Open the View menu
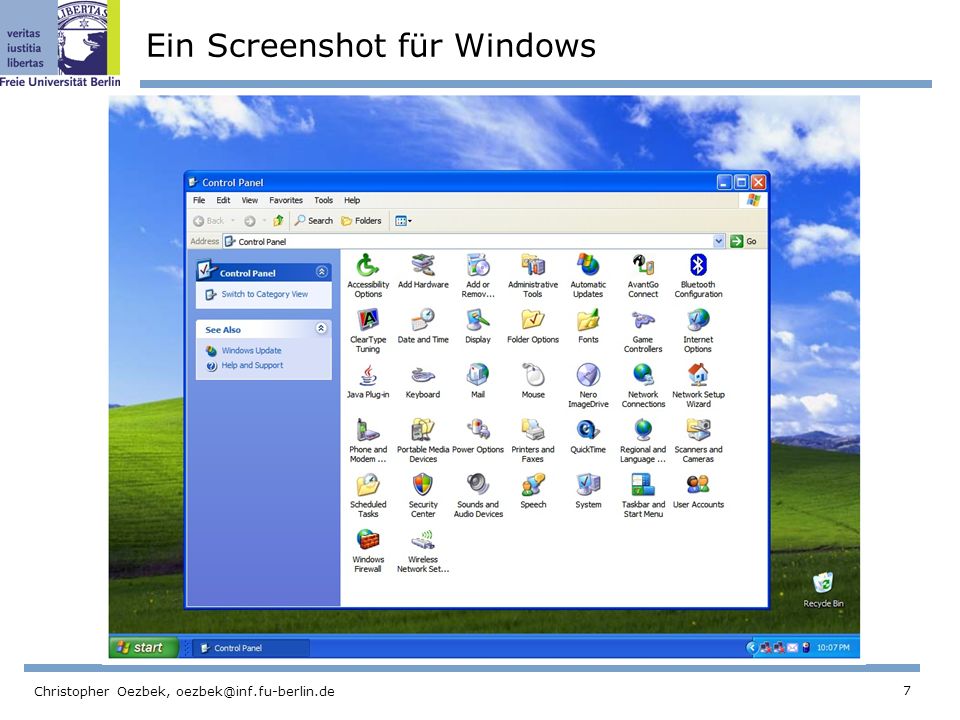 click(249, 200)
